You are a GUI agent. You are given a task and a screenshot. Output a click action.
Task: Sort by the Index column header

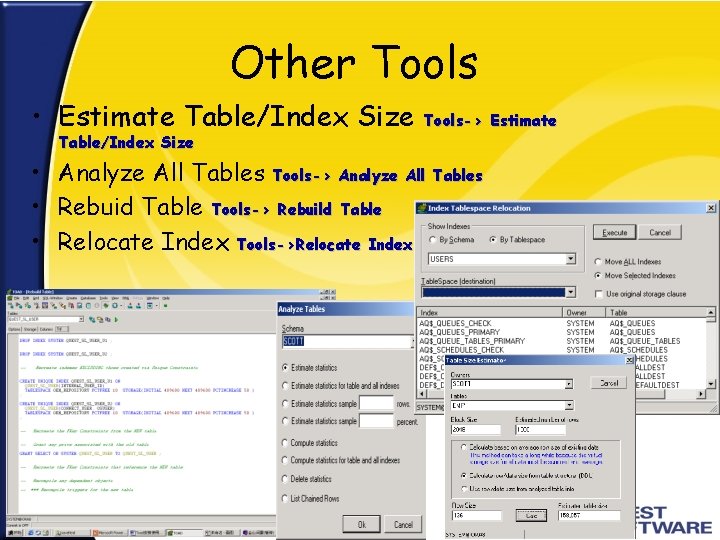tap(490, 312)
